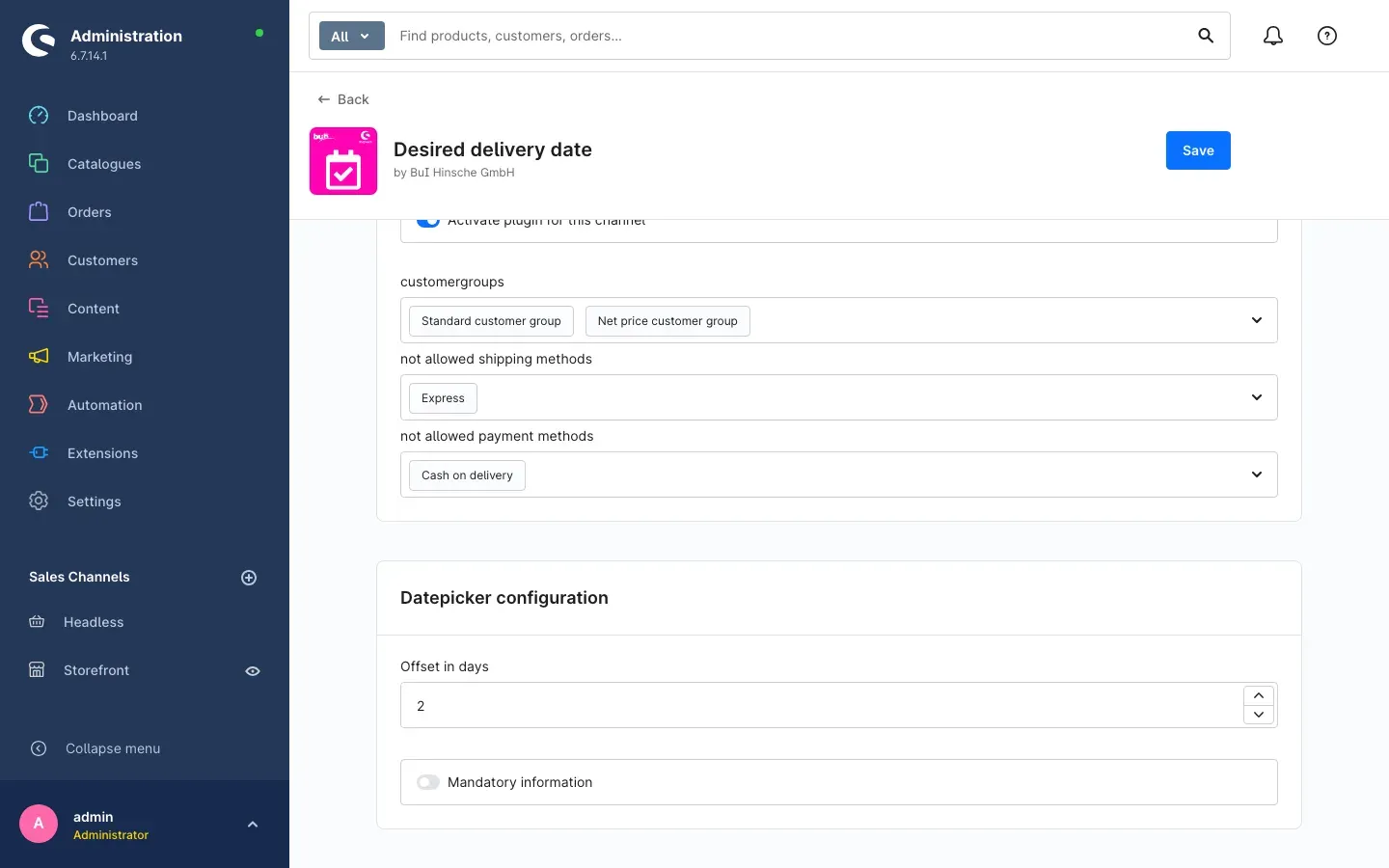Click the Content layout icon
Image resolution: width=1389 pixels, height=868 pixels.
[x=39, y=309]
